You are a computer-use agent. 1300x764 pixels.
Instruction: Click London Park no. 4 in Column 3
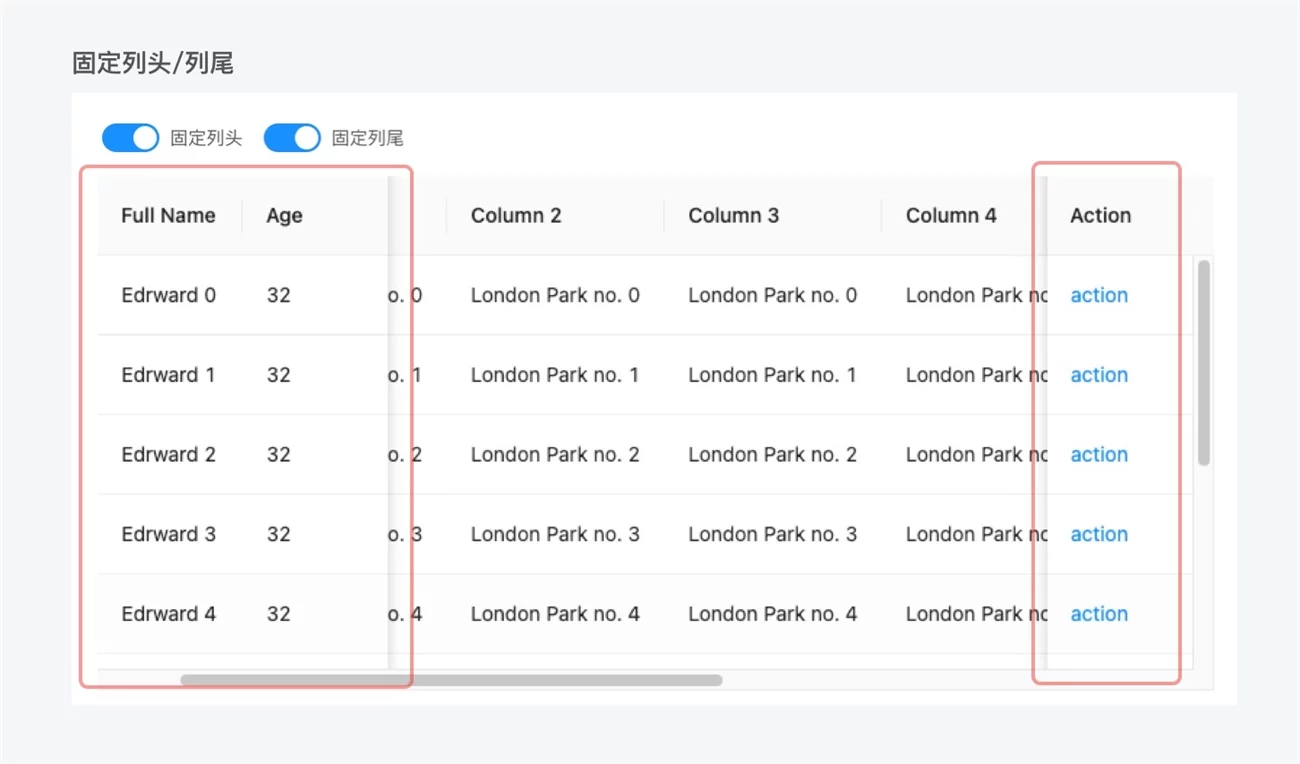point(772,614)
